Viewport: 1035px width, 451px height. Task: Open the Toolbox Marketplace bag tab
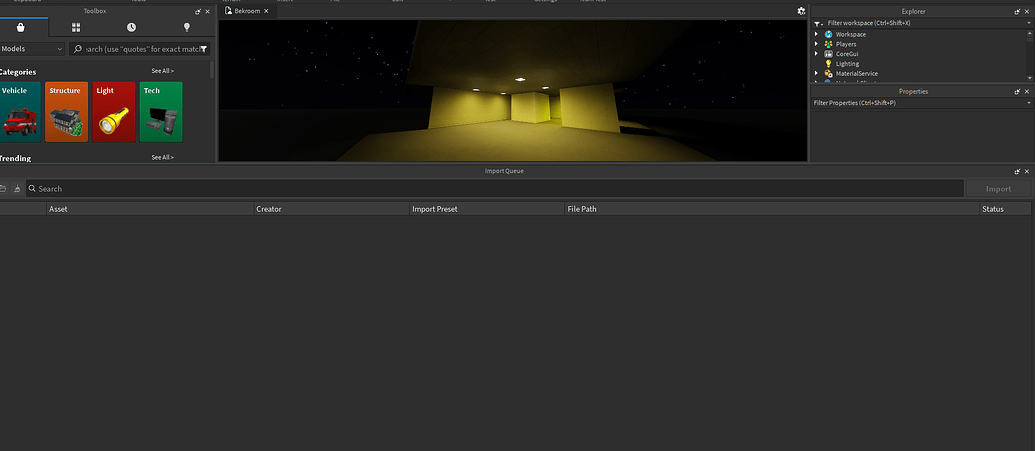coord(20,27)
